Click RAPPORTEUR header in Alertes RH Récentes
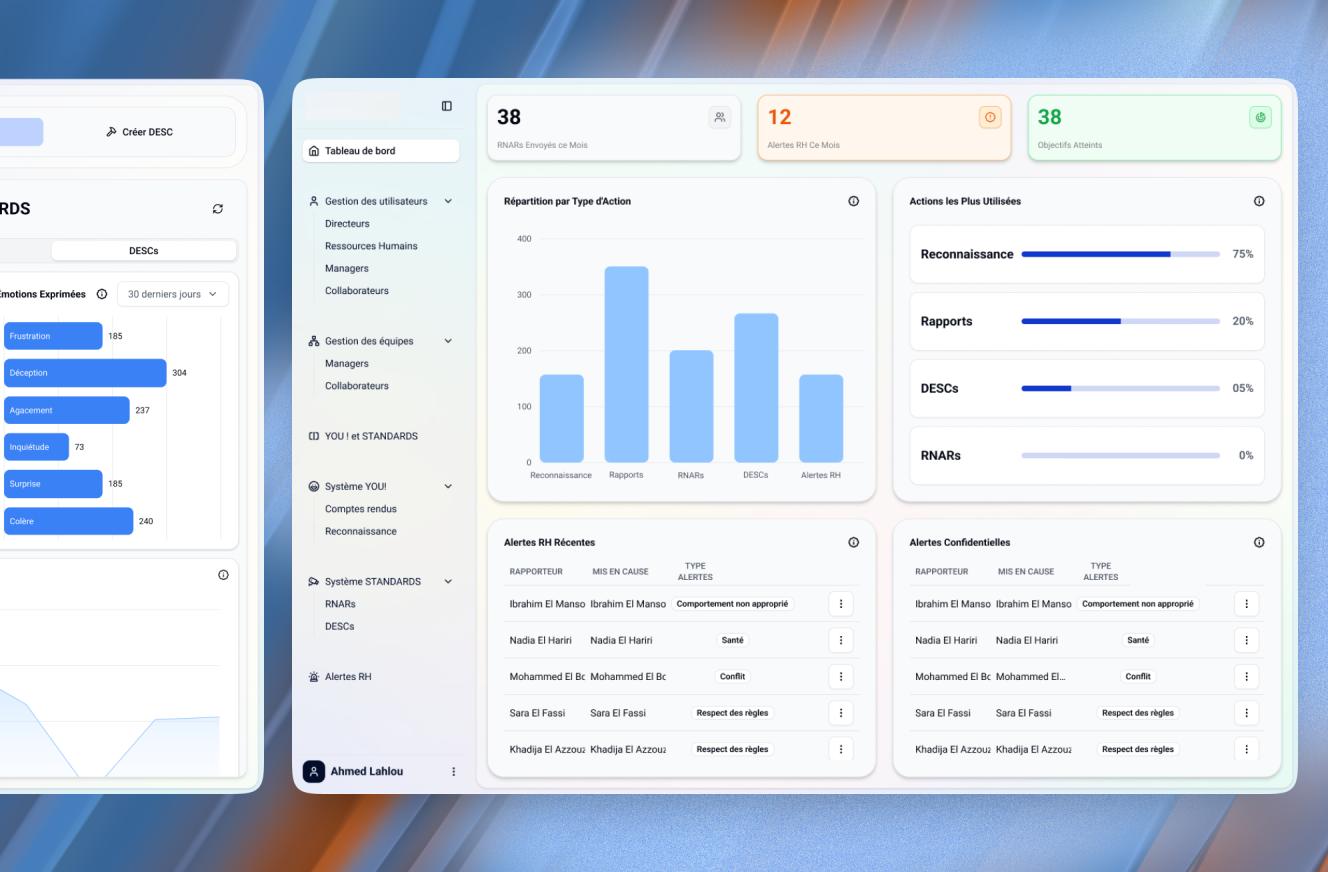The image size is (1328, 872). coord(536,572)
